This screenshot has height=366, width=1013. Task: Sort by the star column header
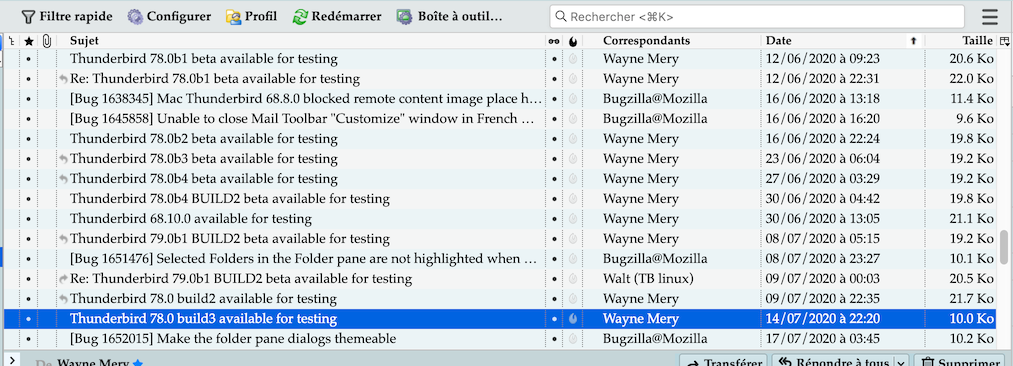28,41
